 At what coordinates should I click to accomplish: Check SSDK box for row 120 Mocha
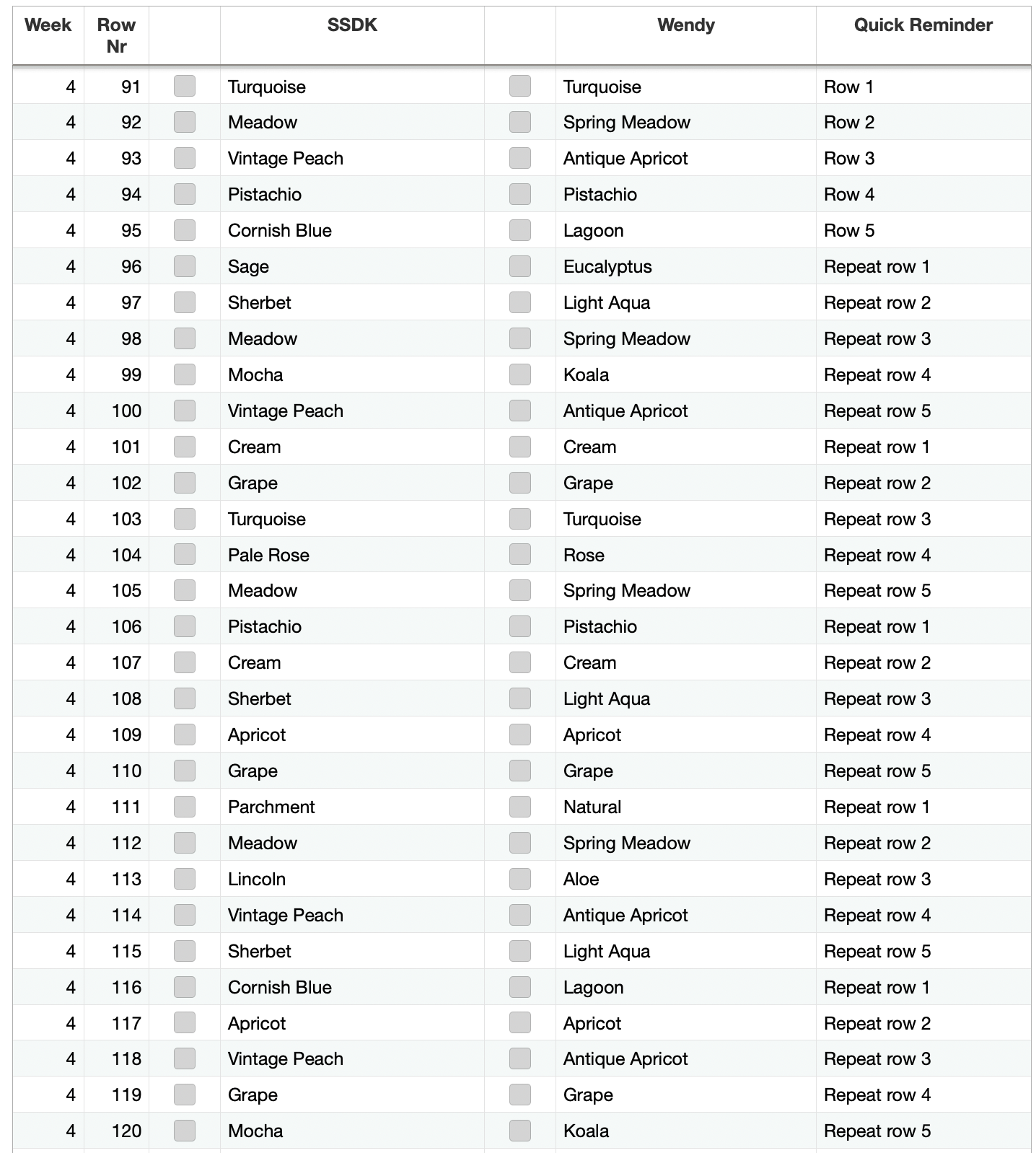pos(185,1131)
